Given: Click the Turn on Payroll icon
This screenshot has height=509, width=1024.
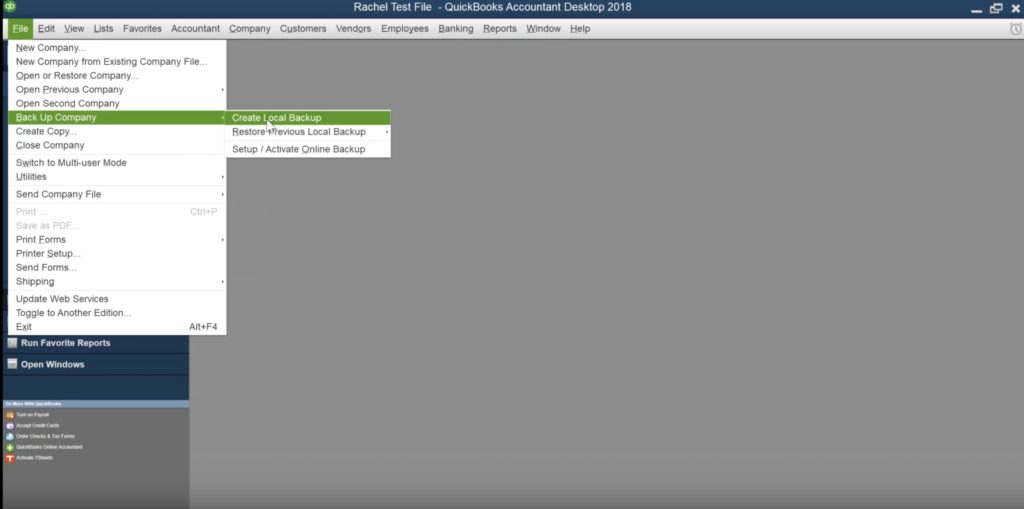Looking at the screenshot, I should click(x=10, y=415).
